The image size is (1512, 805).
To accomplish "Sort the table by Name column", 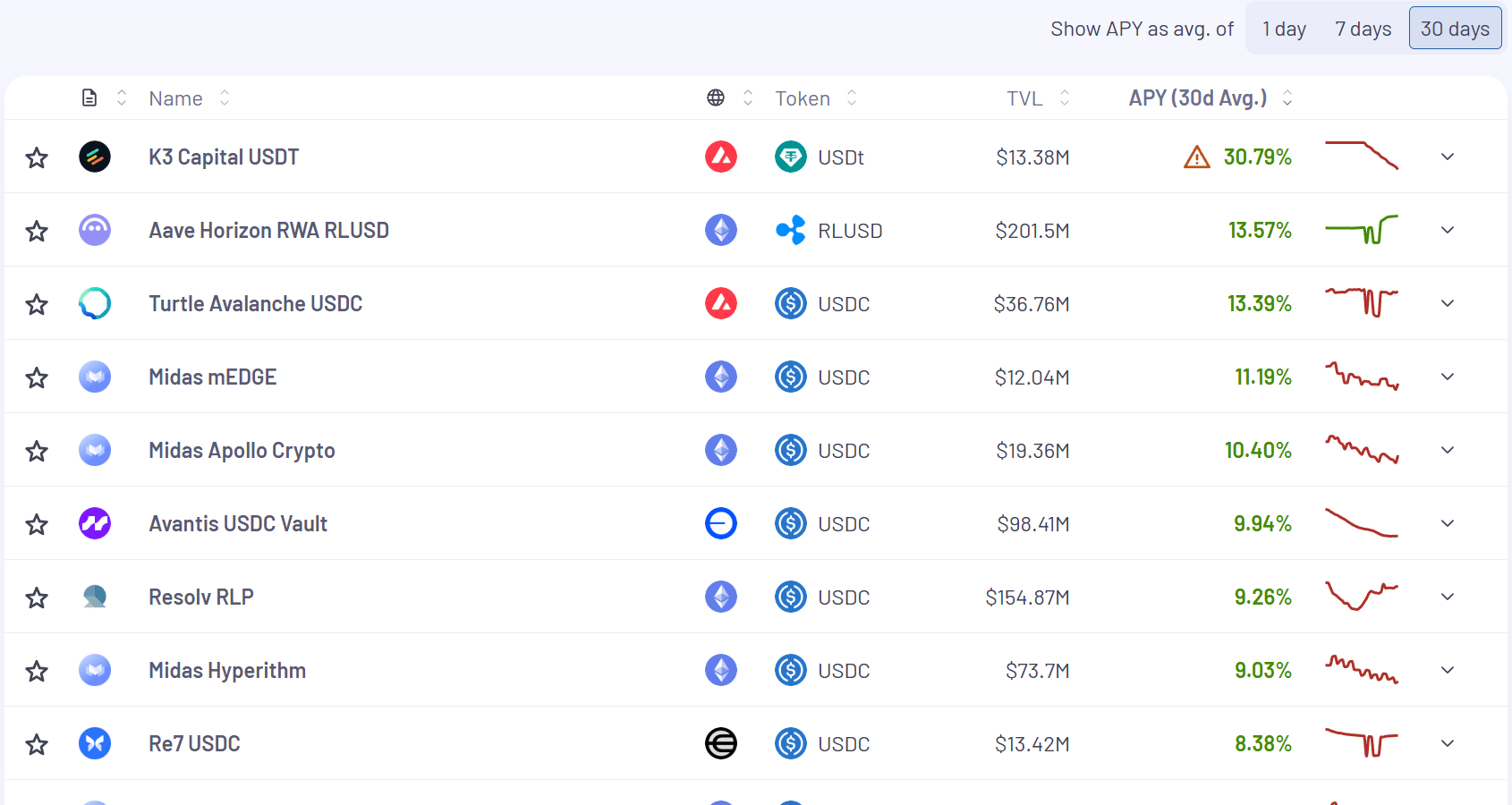I will point(189,98).
